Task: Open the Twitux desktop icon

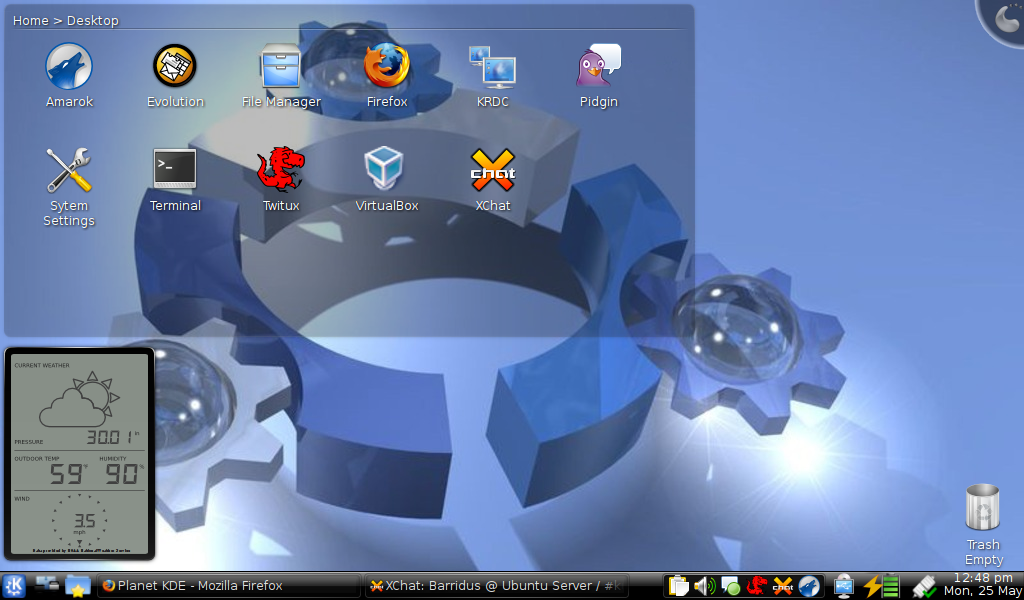Action: (x=281, y=171)
